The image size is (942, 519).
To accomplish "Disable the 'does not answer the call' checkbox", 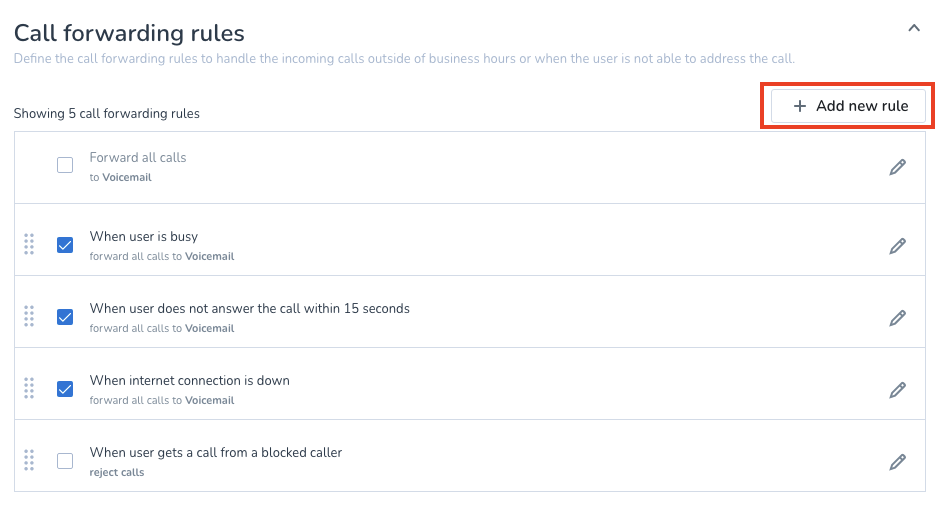I will 65,317.
